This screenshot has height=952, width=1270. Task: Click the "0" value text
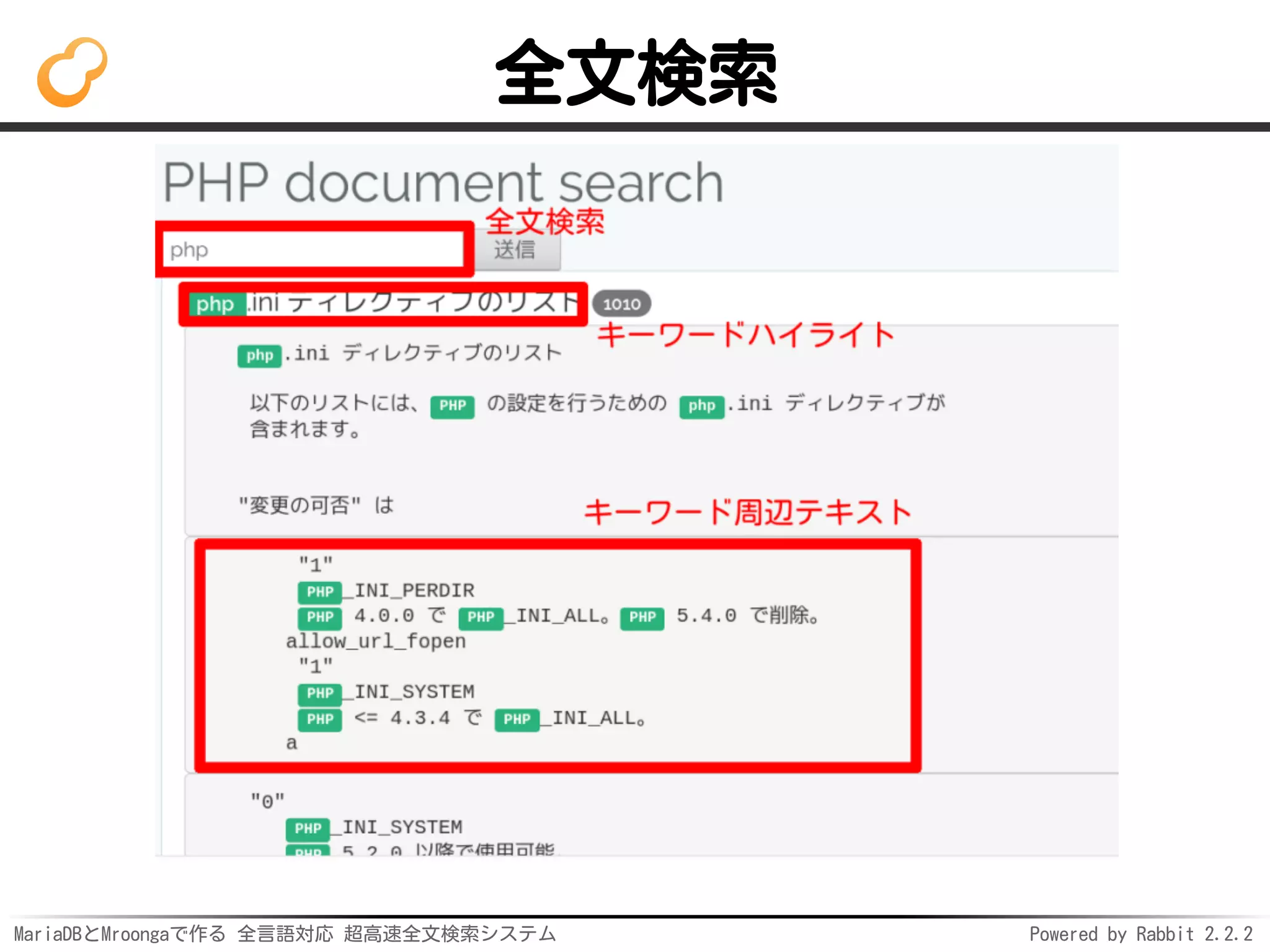pyautogui.click(x=267, y=801)
